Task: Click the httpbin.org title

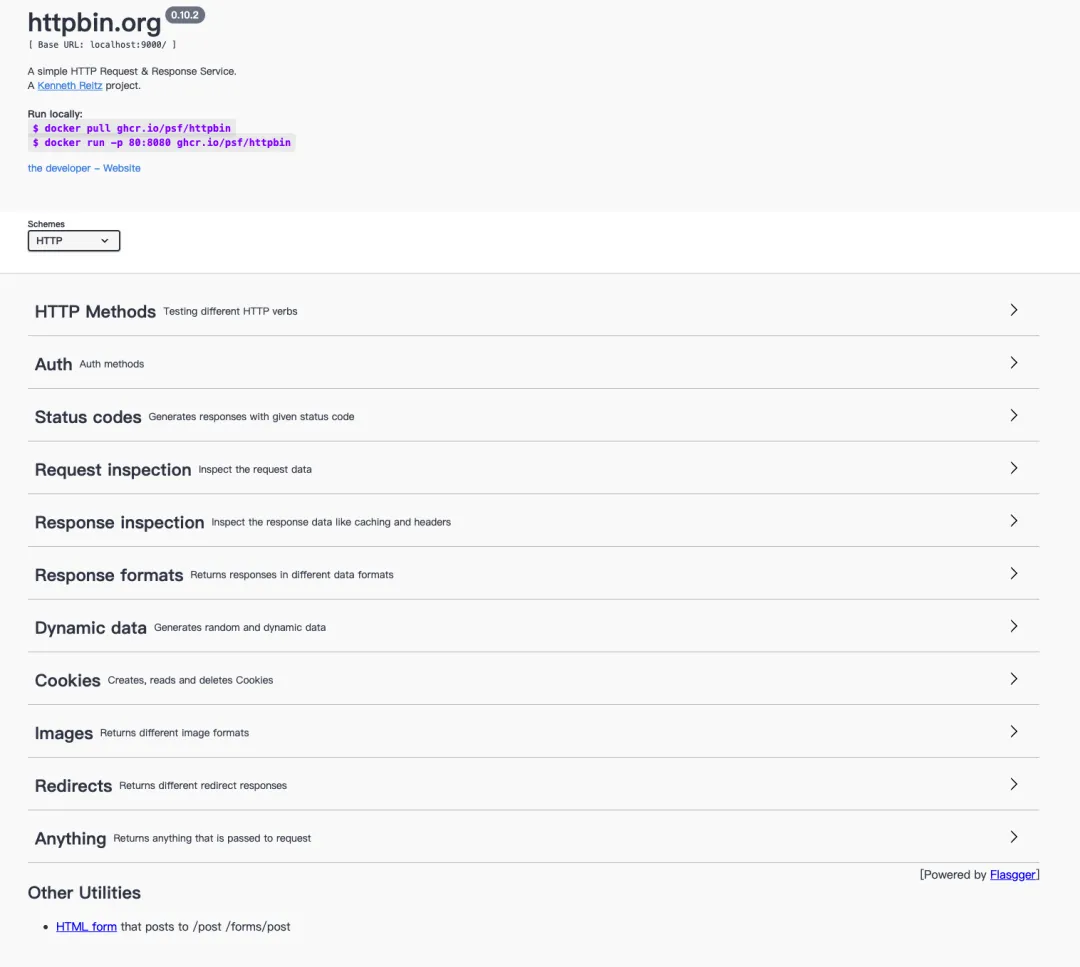Action: [x=94, y=23]
